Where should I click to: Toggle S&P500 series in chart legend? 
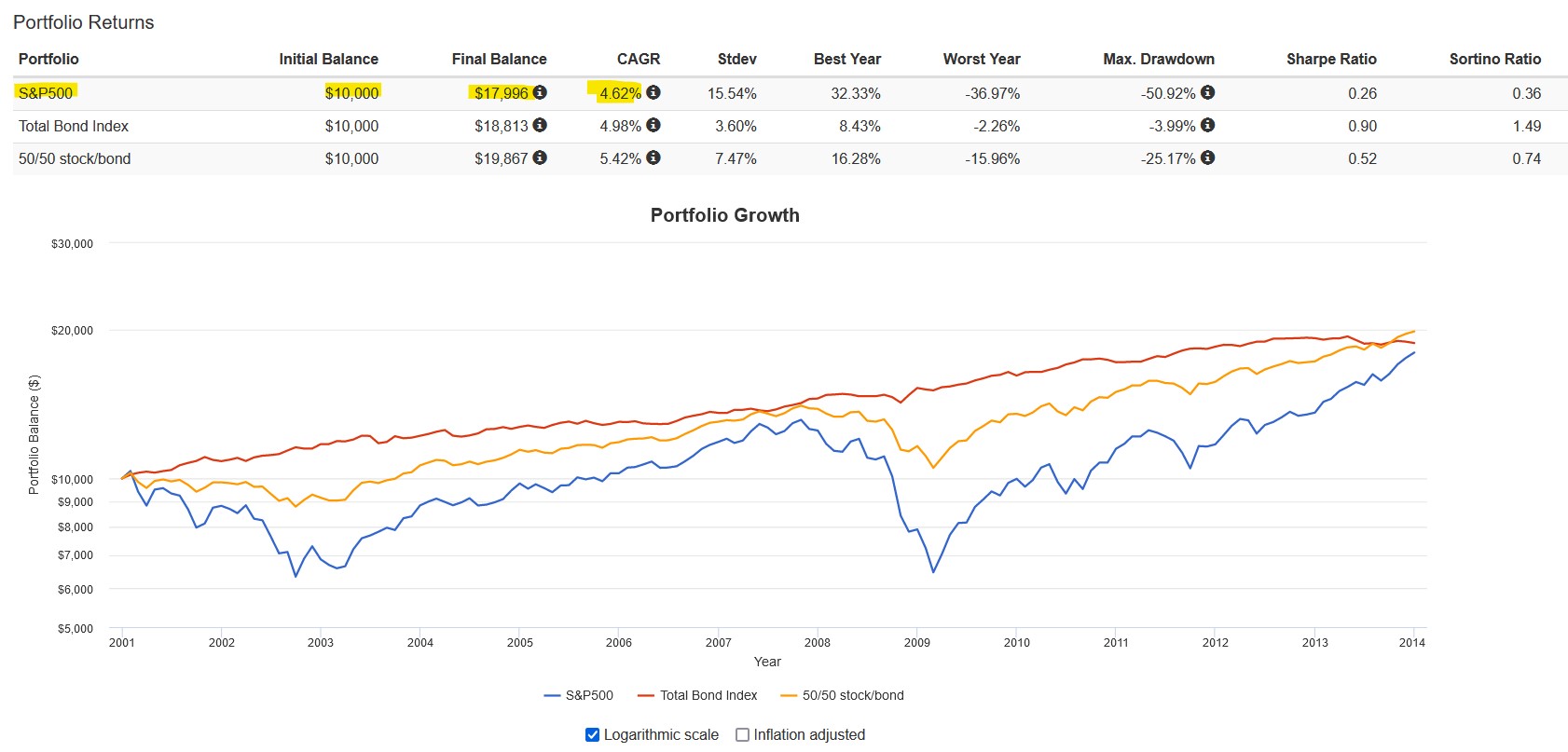pyautogui.click(x=578, y=695)
